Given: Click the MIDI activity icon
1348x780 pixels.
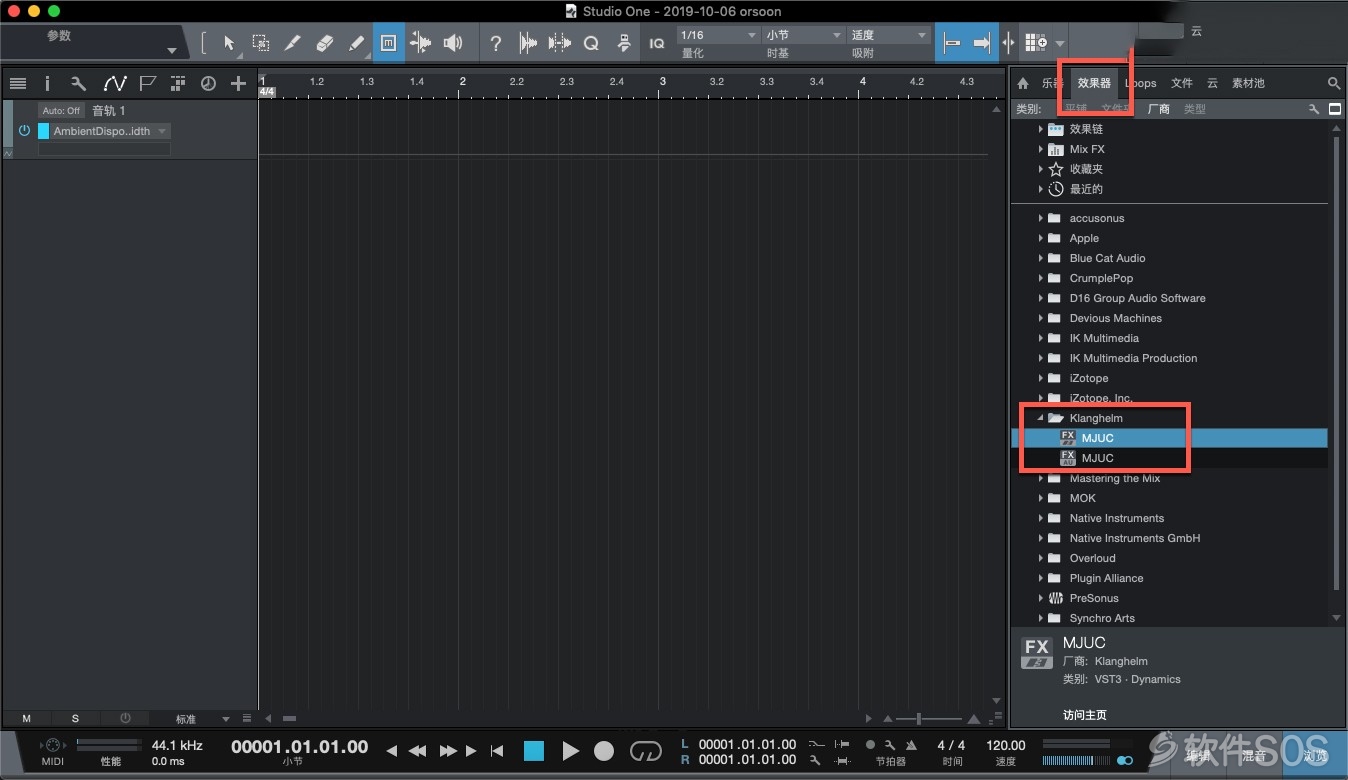Looking at the screenshot, I should tap(52, 745).
